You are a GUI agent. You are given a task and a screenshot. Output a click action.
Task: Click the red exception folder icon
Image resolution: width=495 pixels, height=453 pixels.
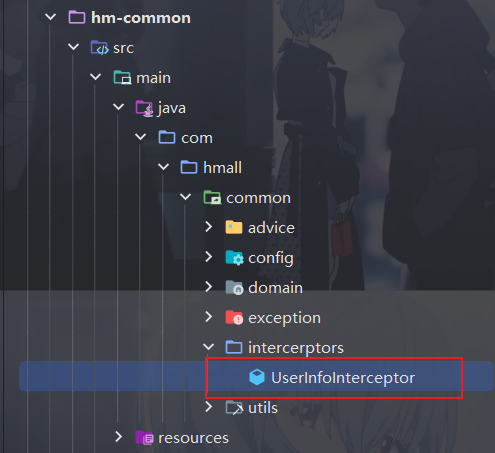click(234, 317)
